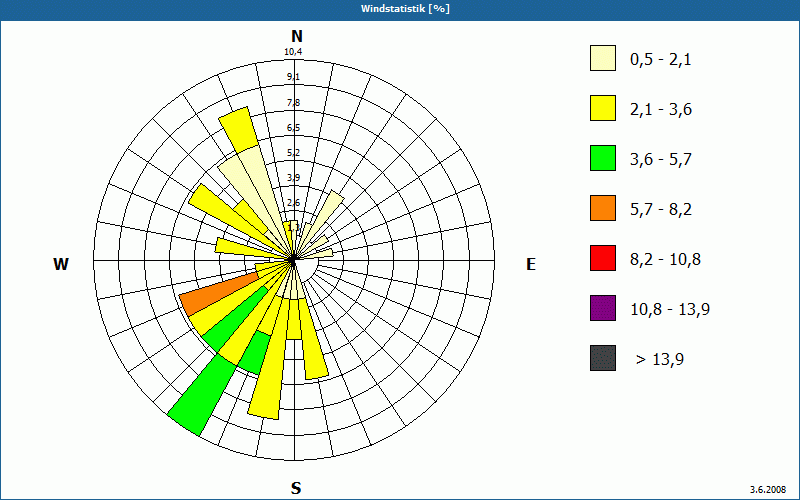Screen dimensions: 800x500
Task: Click the legend label "8,2 - 10,8"
Action: coord(665,260)
